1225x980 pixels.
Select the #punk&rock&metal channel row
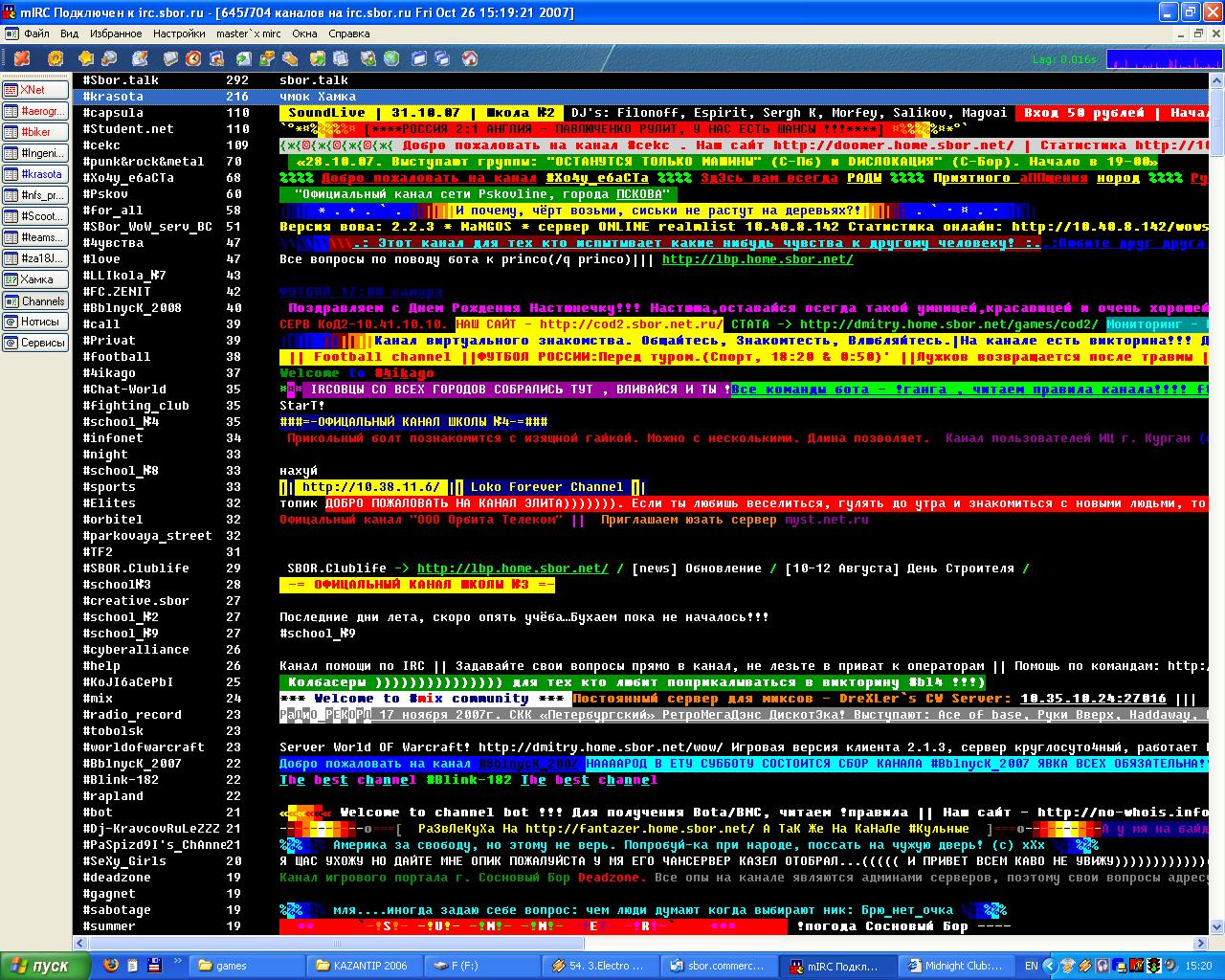click(x=641, y=162)
